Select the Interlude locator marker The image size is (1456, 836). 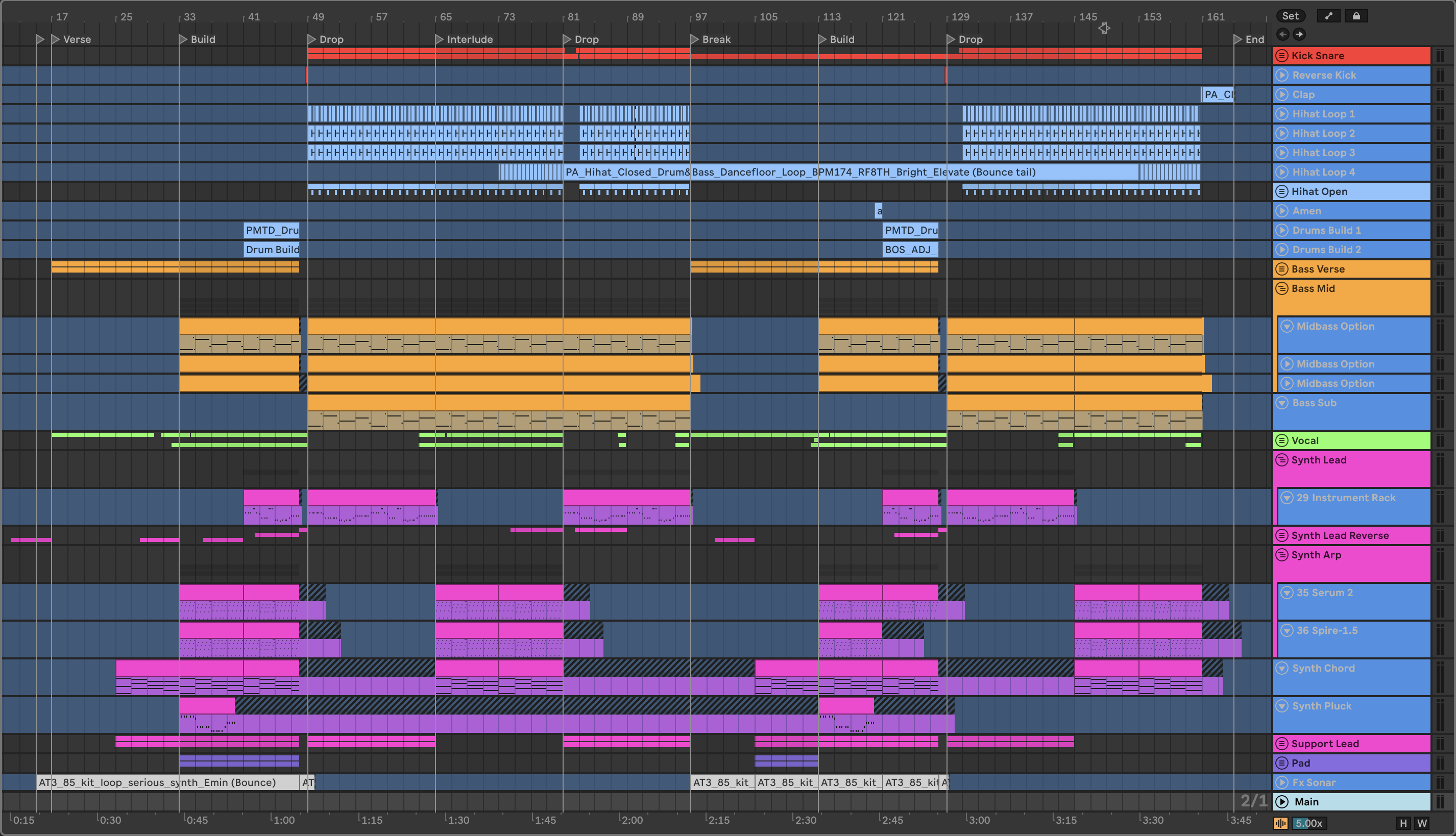440,39
